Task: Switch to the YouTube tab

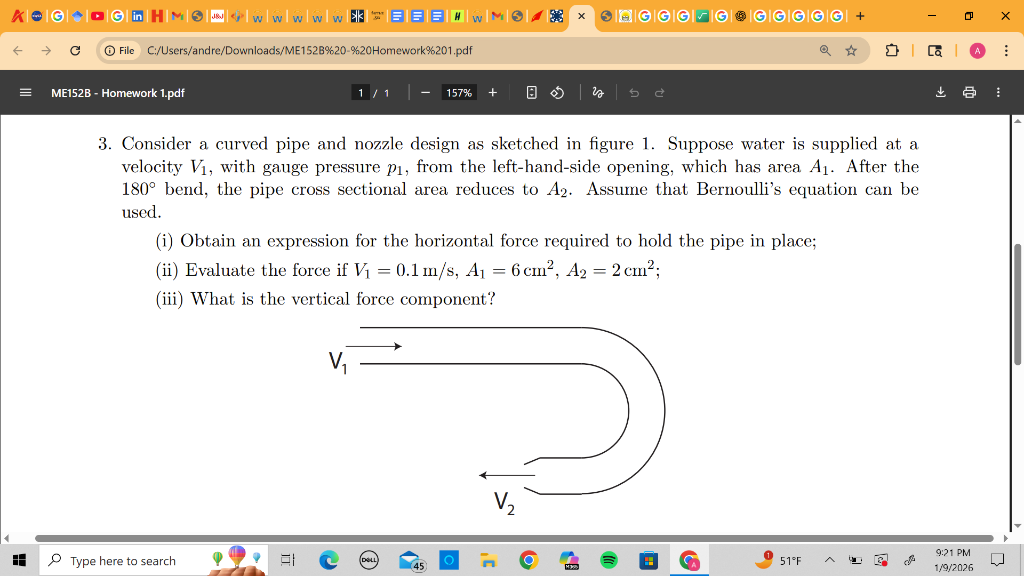Action: [x=97, y=16]
